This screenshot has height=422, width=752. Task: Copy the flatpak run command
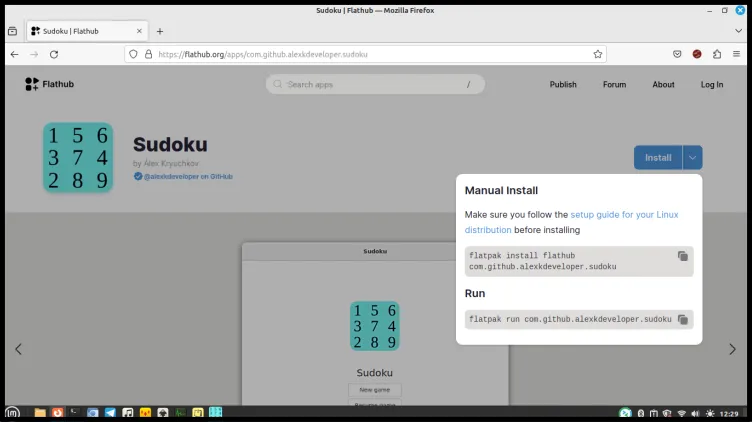(x=682, y=319)
